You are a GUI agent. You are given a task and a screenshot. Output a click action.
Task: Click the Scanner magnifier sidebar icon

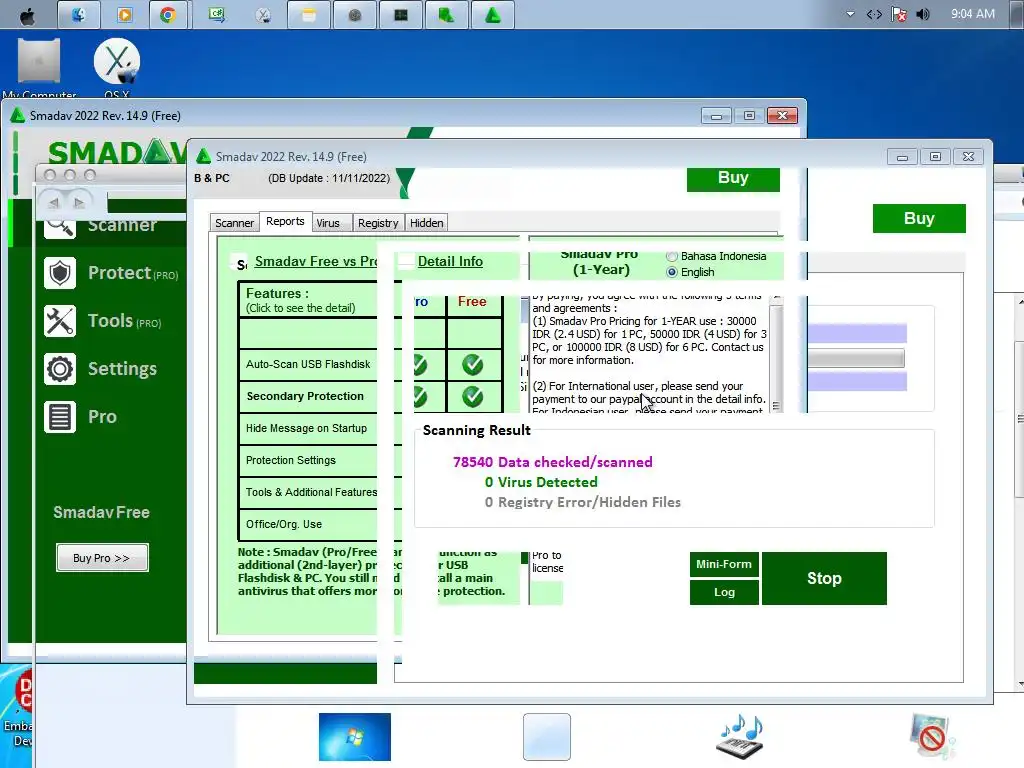point(60,227)
